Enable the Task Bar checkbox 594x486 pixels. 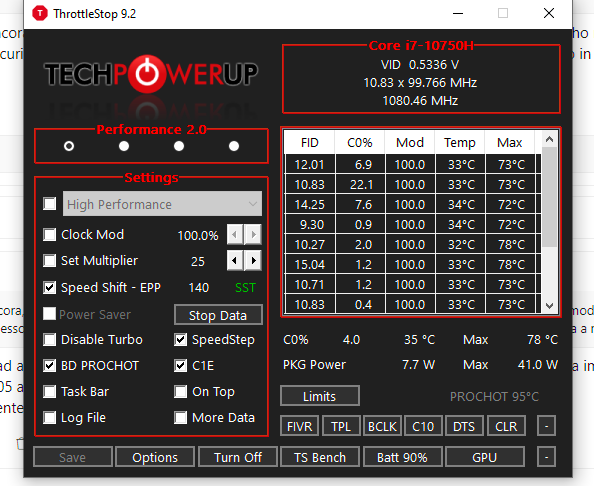50,391
